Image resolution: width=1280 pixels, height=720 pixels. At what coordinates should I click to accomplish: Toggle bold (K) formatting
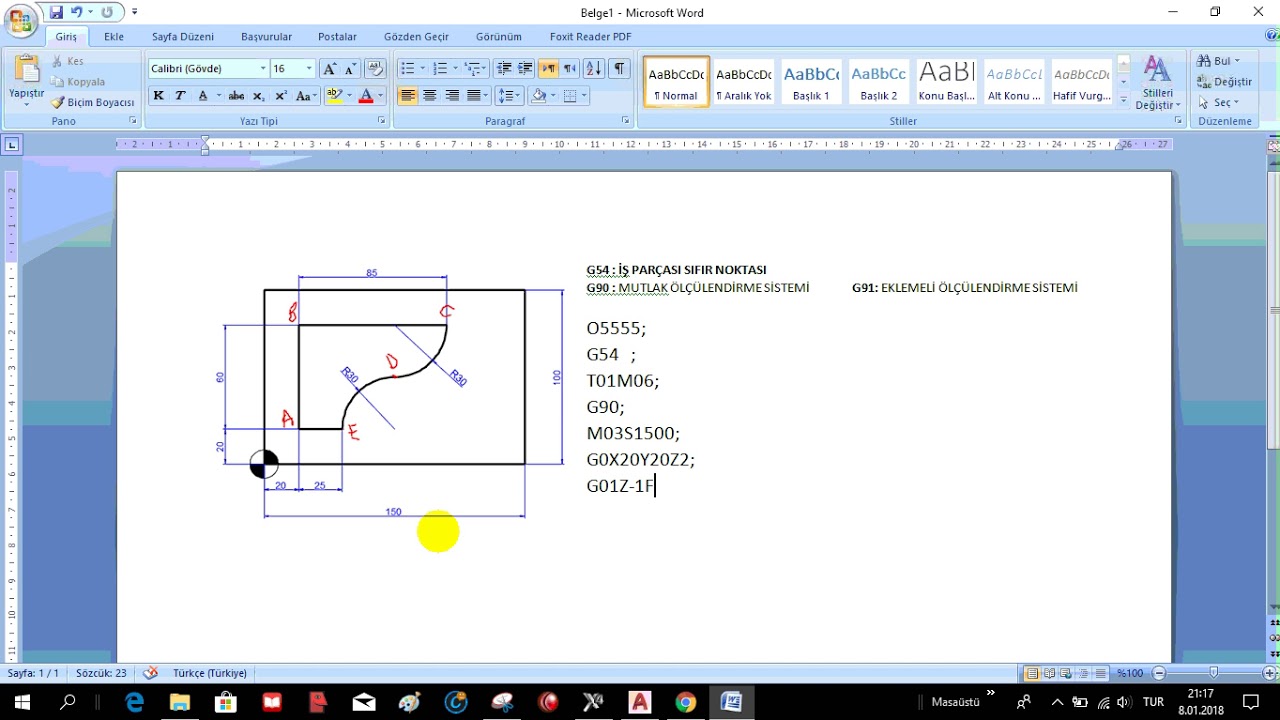tap(158, 96)
